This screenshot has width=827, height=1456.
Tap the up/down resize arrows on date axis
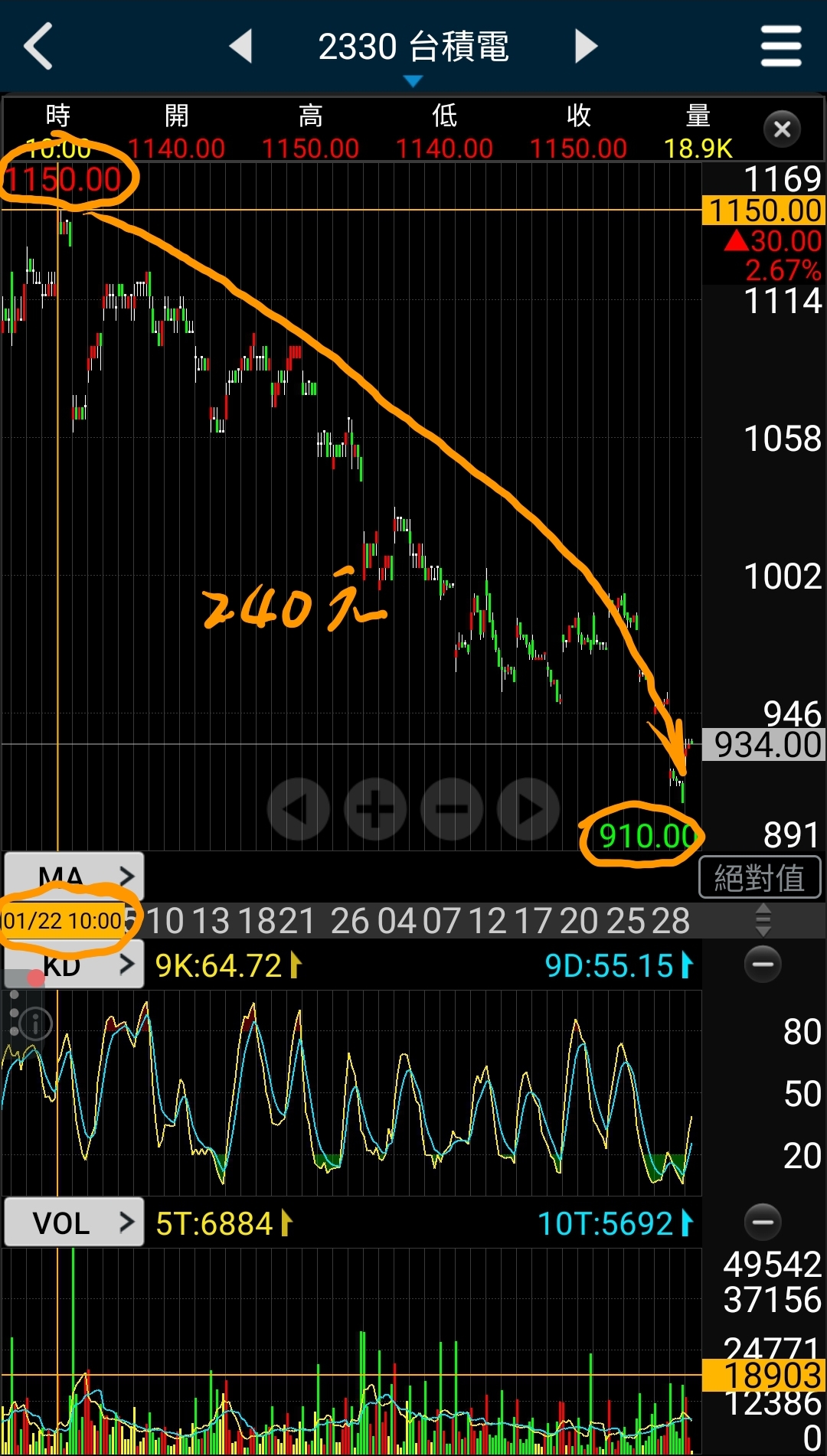coord(763,920)
